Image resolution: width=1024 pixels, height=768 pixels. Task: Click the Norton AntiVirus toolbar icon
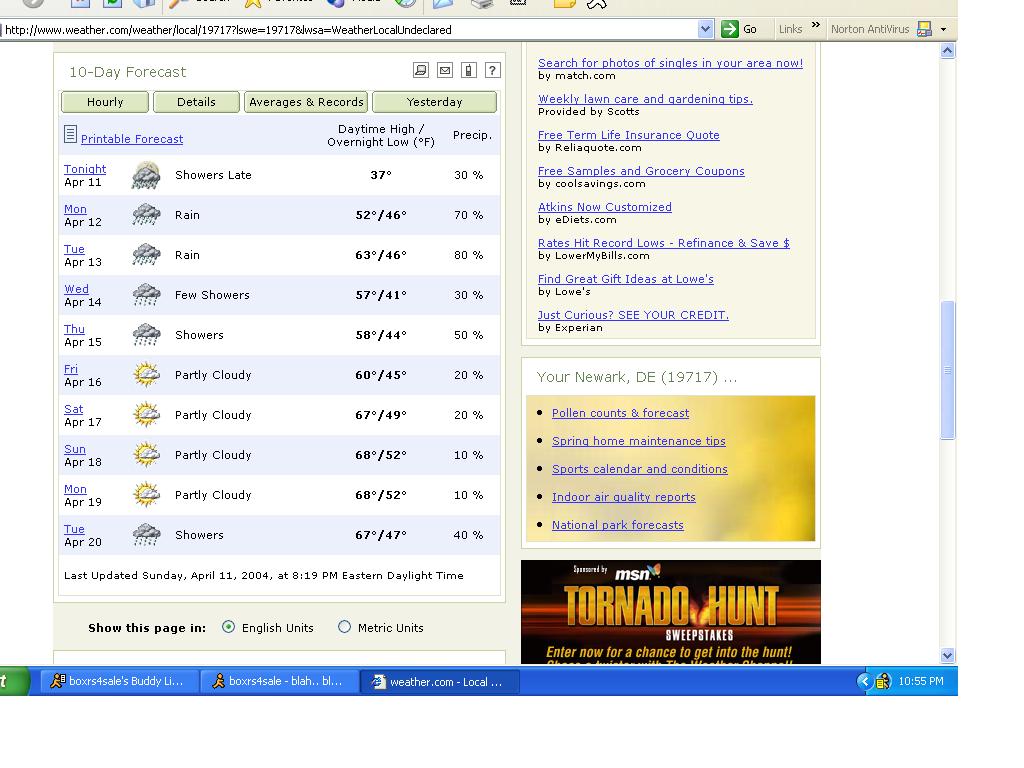click(x=924, y=29)
